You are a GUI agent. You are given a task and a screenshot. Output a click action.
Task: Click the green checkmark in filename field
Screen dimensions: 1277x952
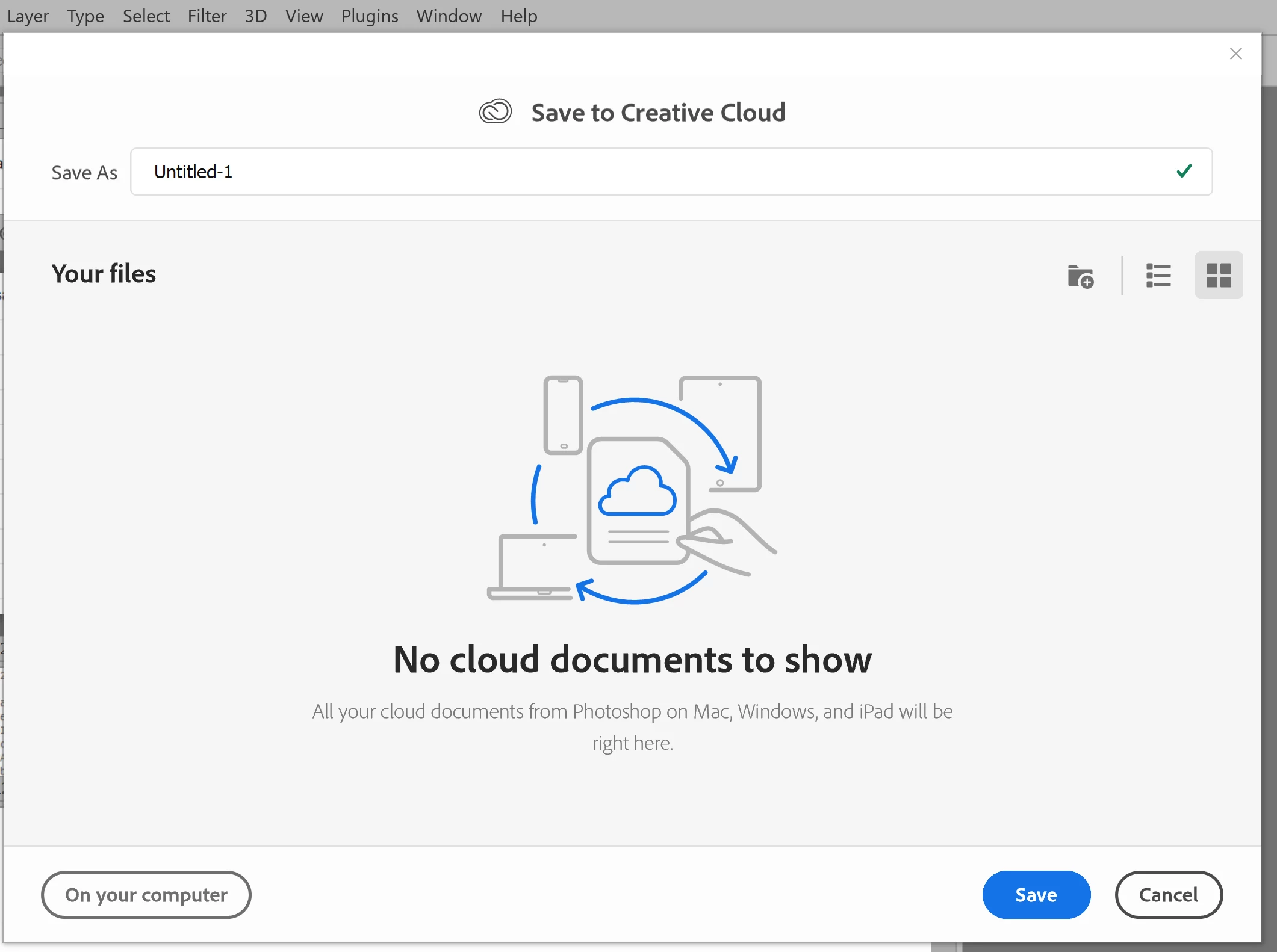1184,172
